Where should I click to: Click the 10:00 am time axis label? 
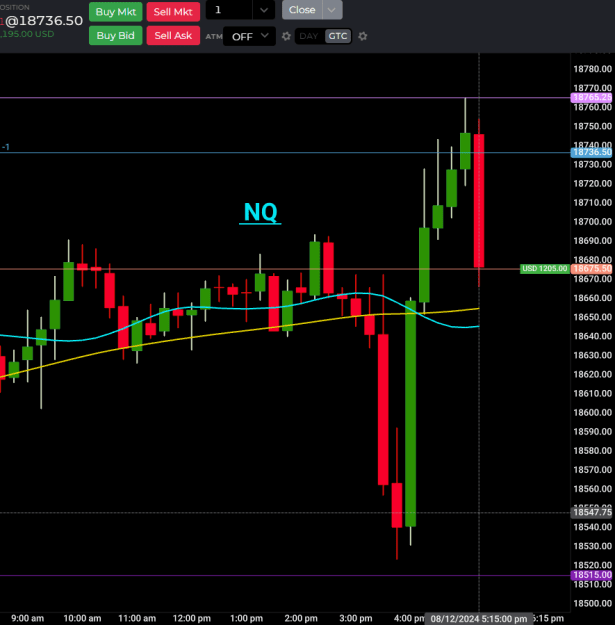click(82, 618)
